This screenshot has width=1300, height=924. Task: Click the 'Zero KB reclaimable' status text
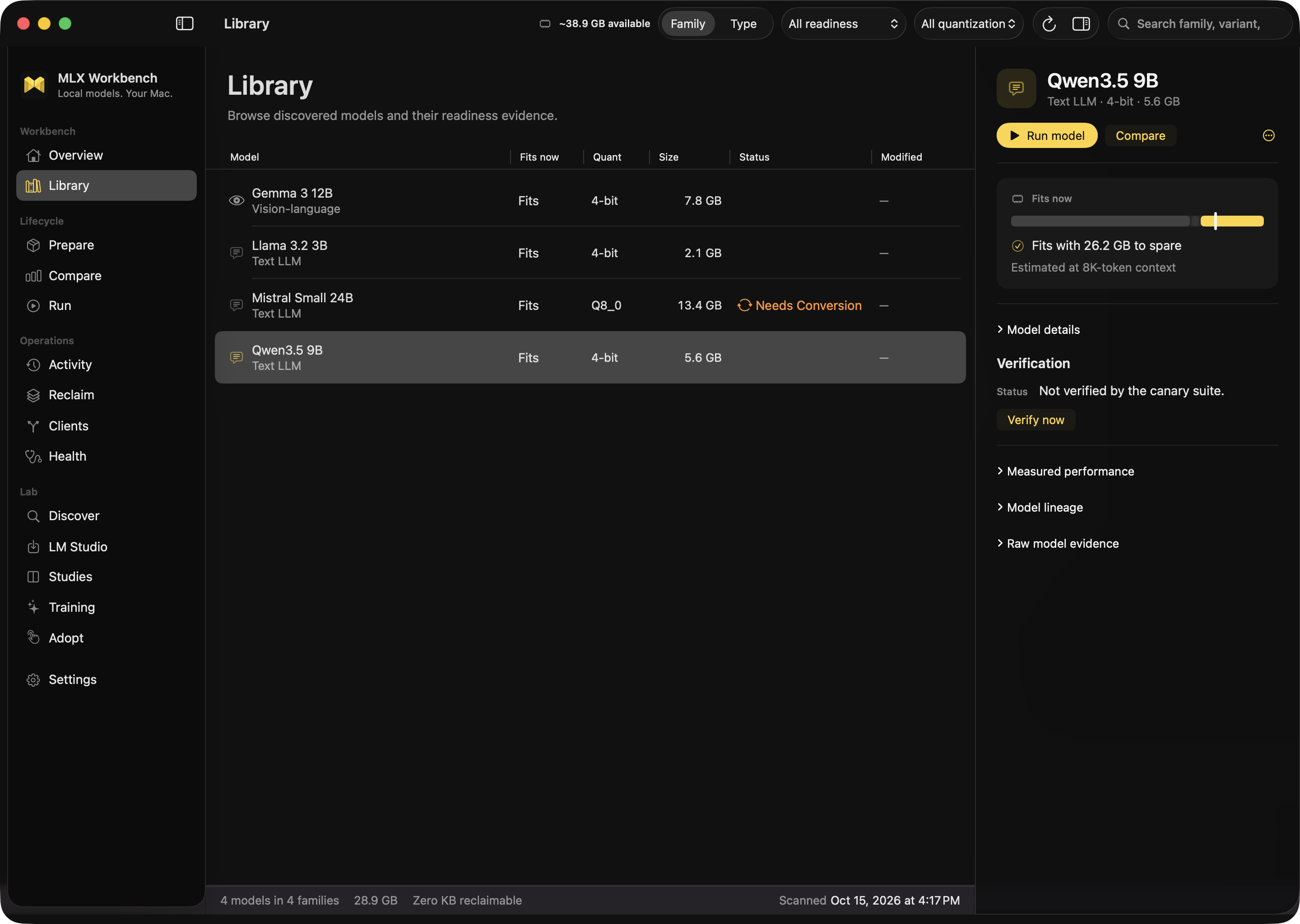(x=467, y=900)
